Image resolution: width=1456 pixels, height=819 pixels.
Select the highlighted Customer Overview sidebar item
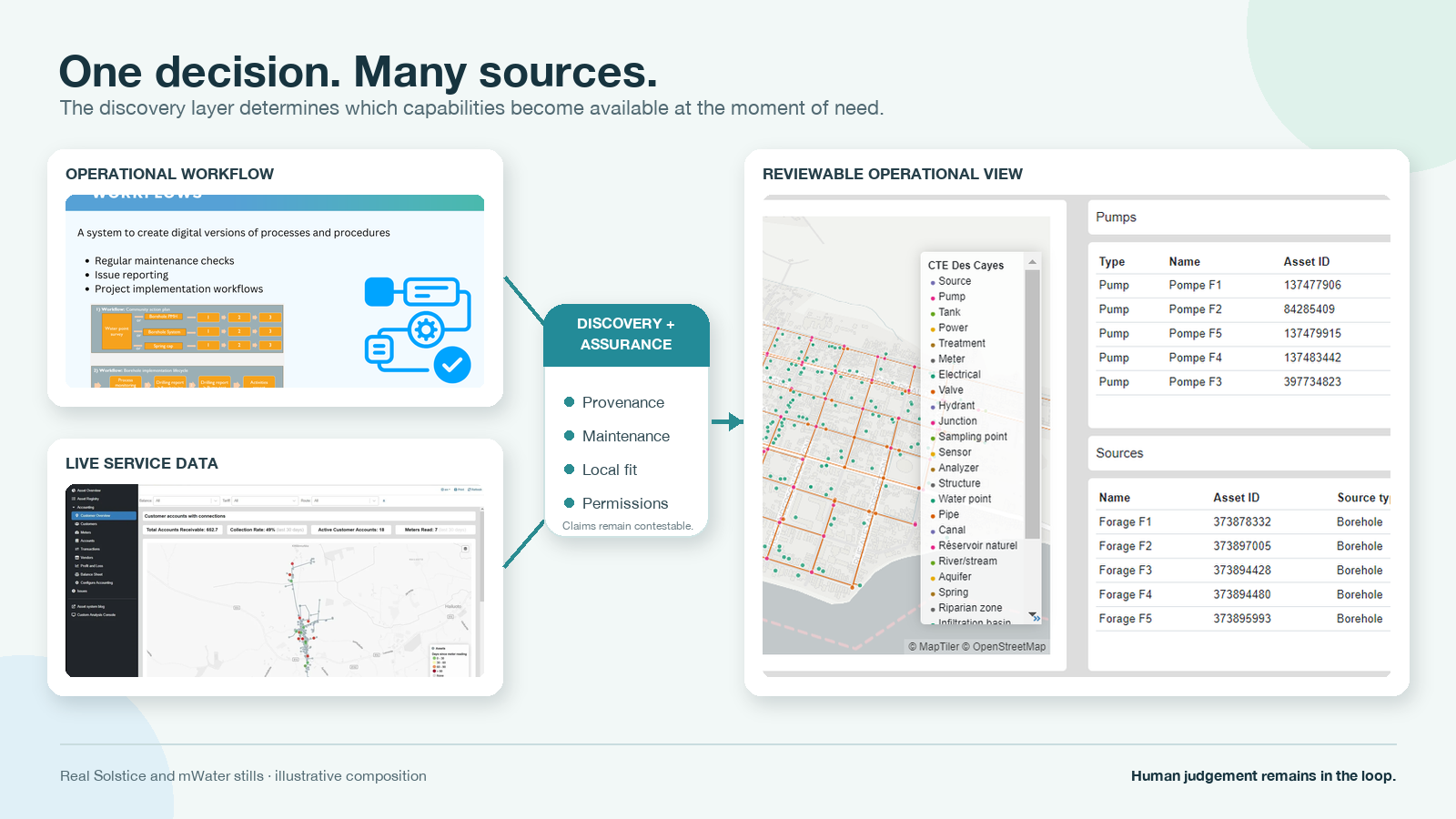[104, 516]
